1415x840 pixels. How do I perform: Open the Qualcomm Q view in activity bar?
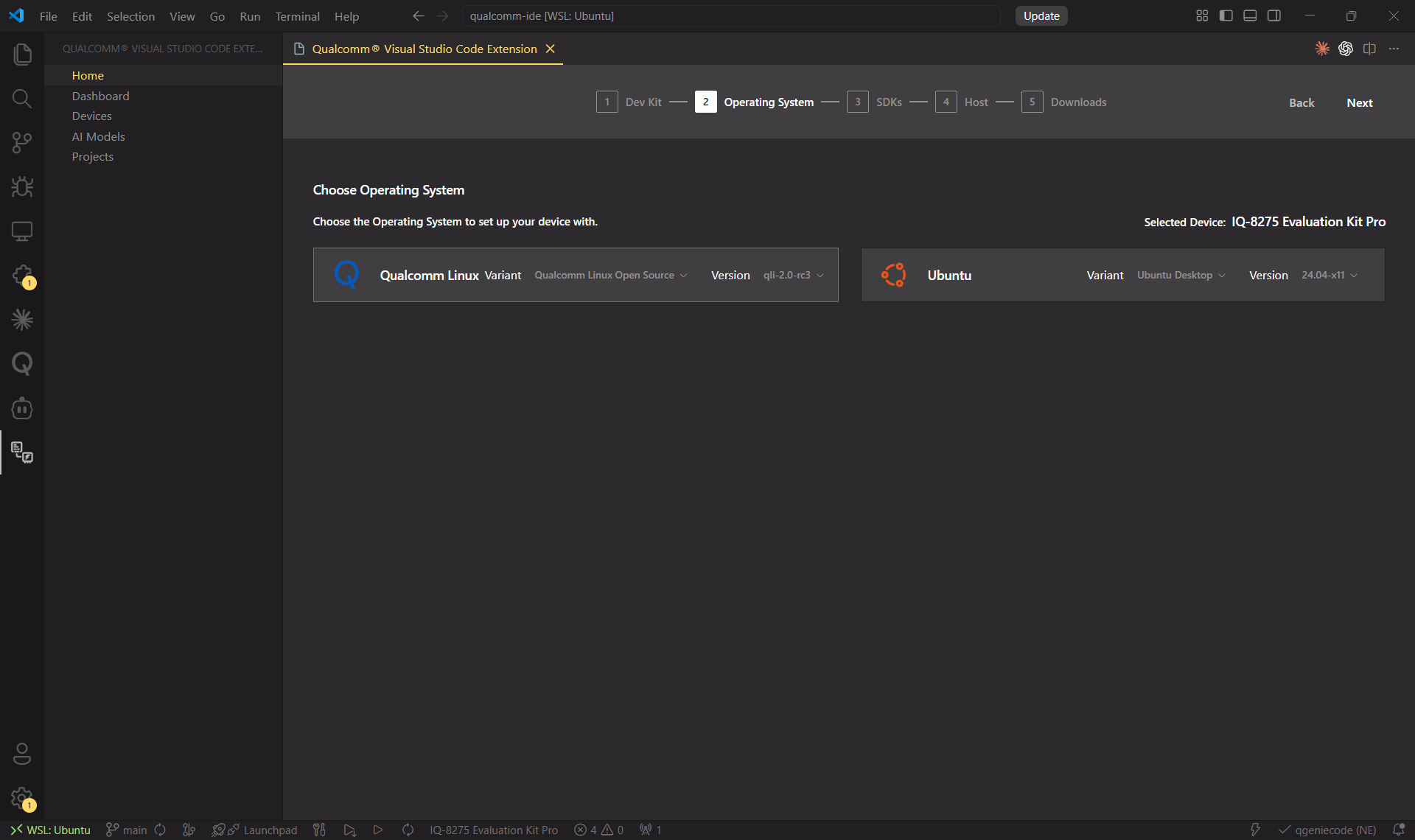click(x=22, y=364)
